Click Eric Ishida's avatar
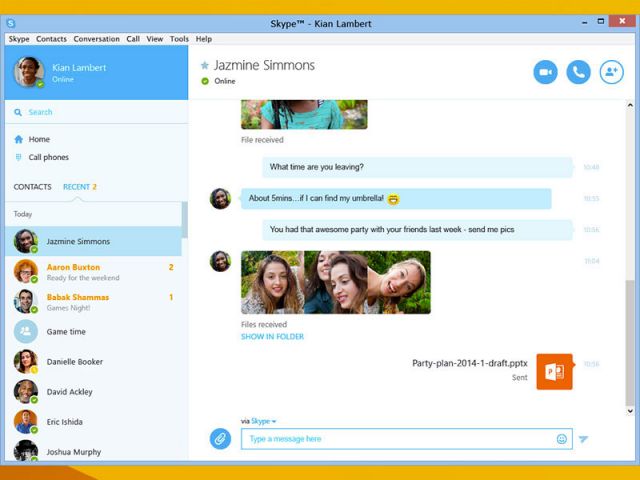The height and width of the screenshot is (480, 640). click(x=26, y=422)
